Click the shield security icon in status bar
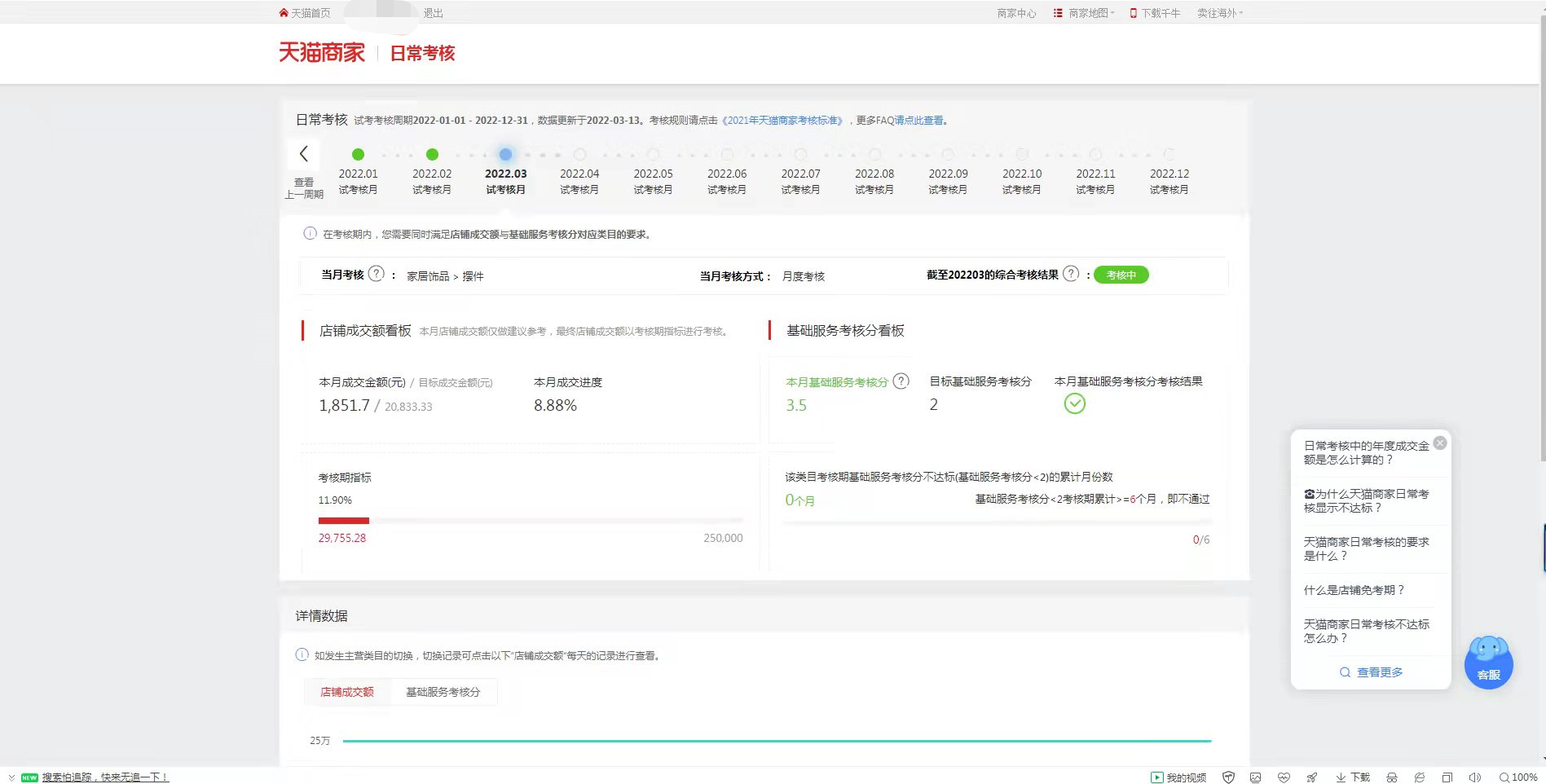 click(x=1228, y=777)
